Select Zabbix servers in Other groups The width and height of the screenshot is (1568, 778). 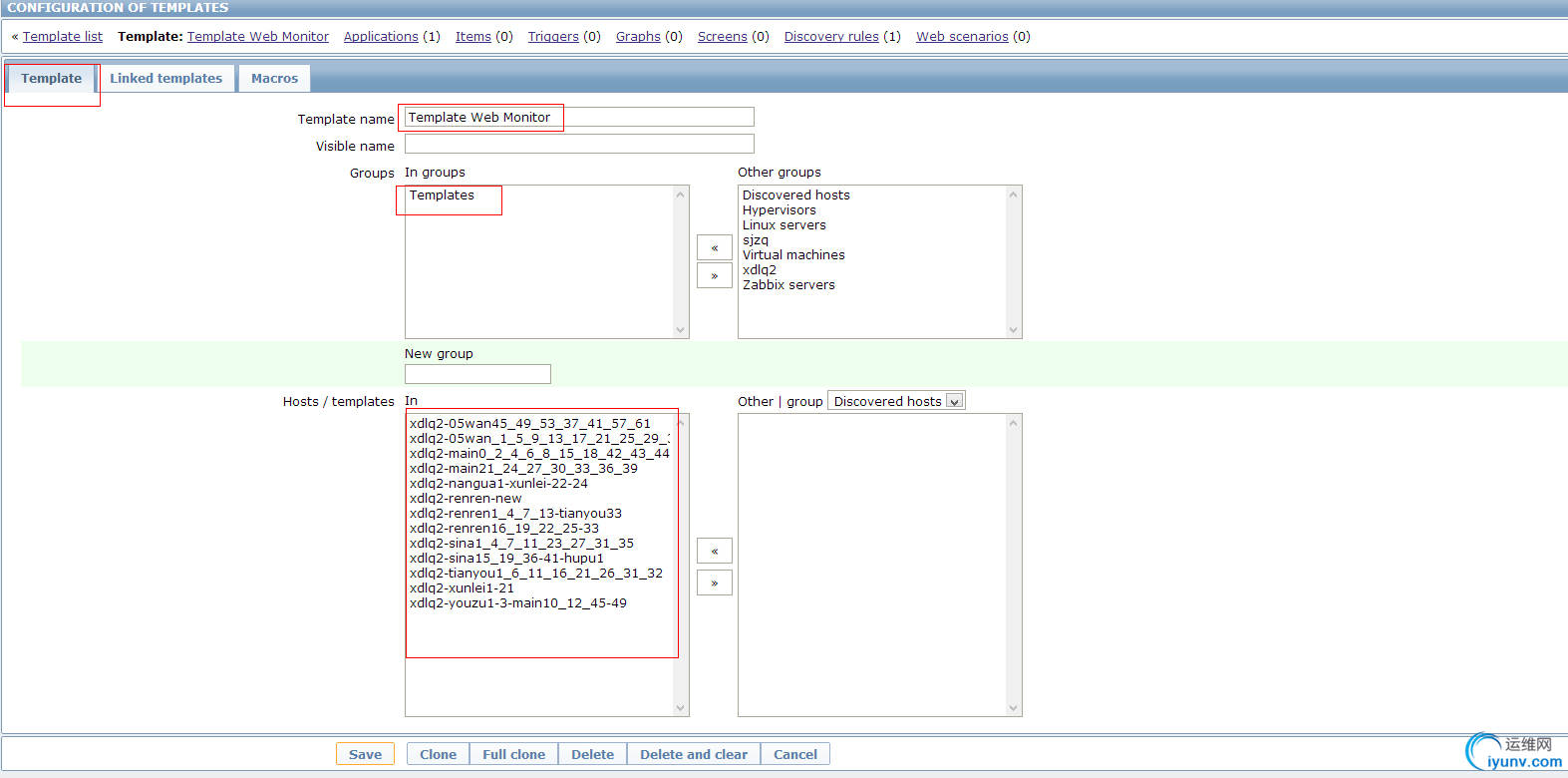click(788, 285)
